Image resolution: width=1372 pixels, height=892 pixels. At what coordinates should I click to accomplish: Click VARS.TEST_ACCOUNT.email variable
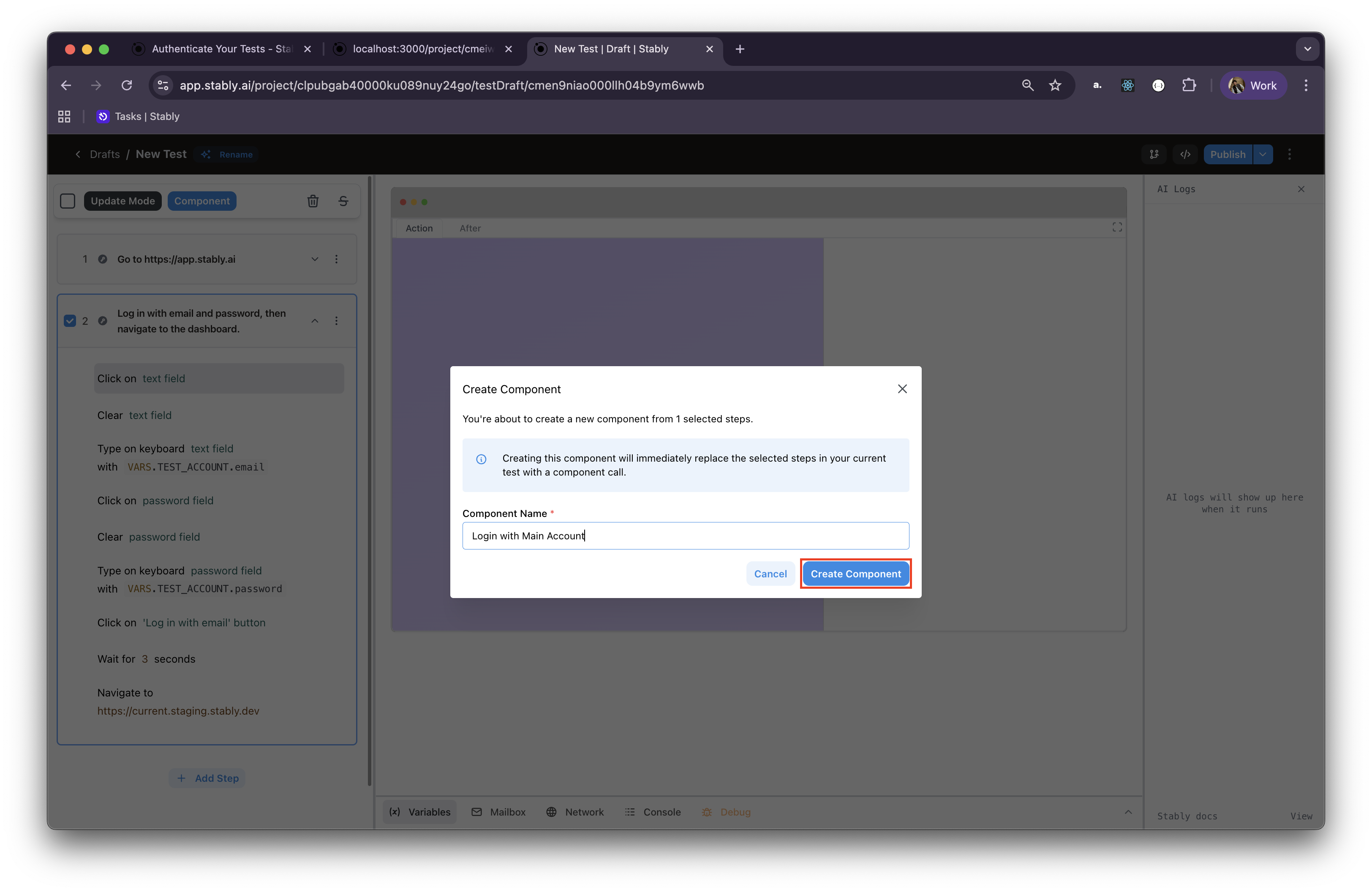(x=196, y=467)
